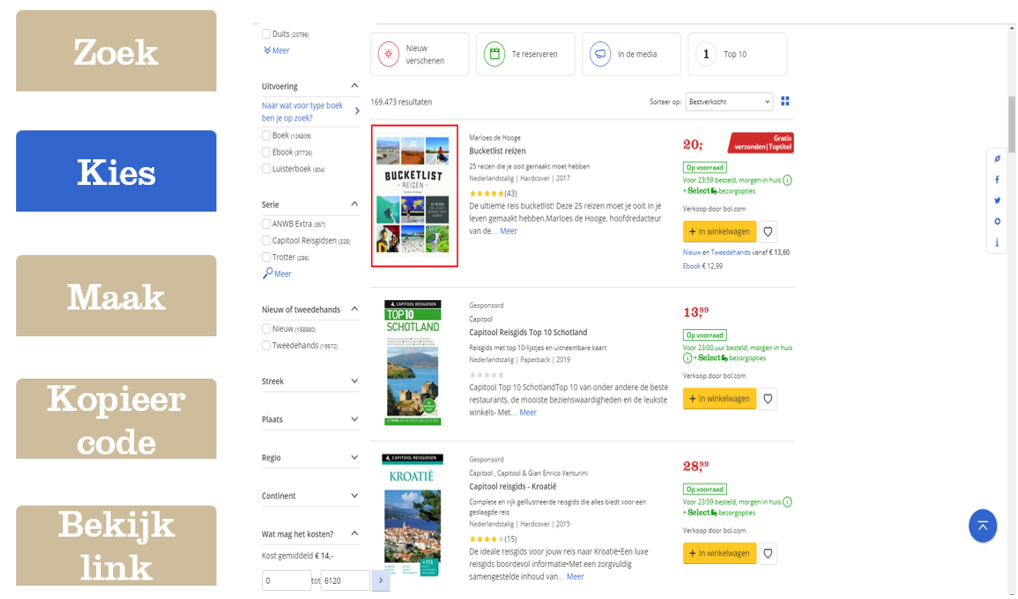Switch to grid view icon
The width and height of the screenshot is (1018, 599).
point(785,101)
